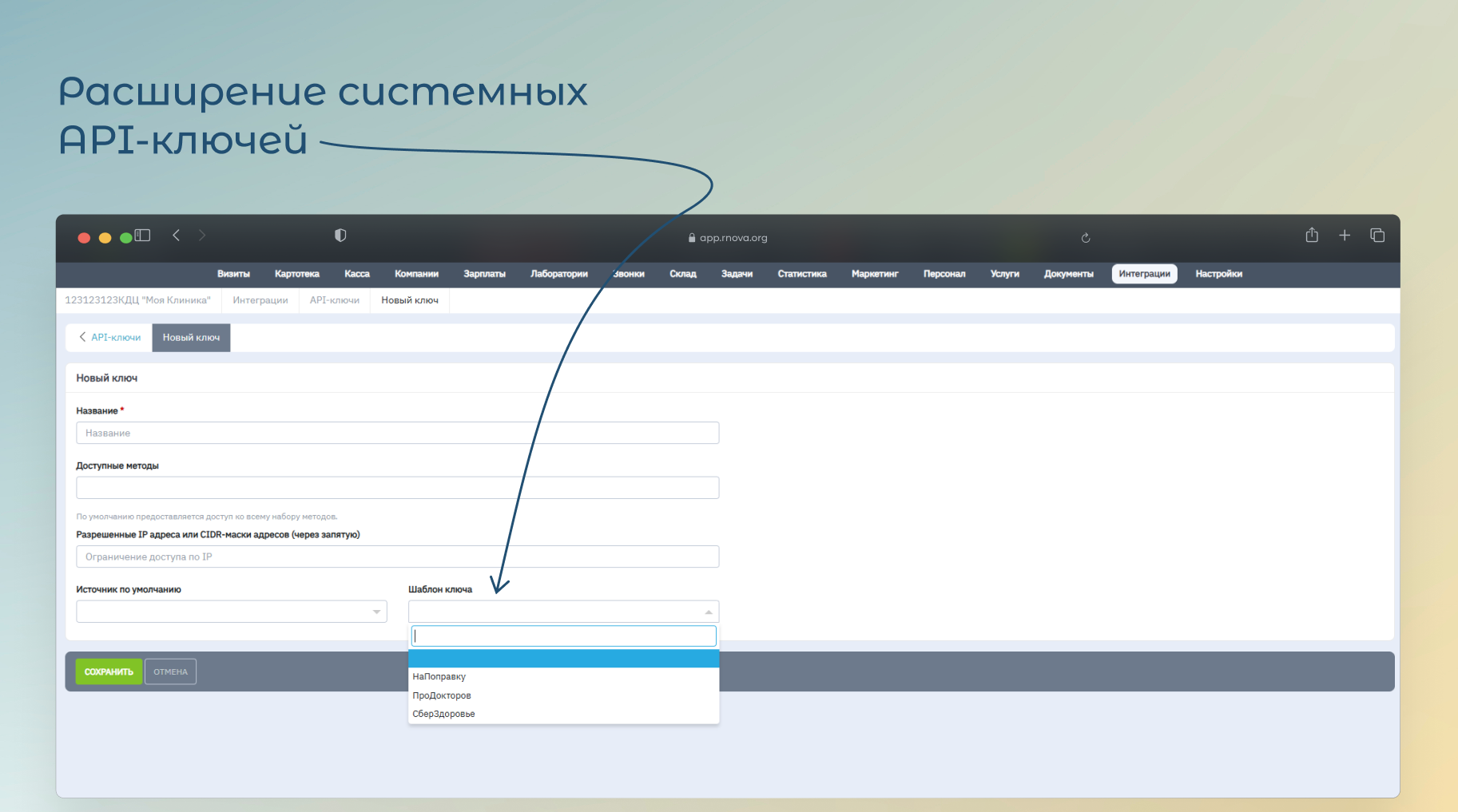1458x812 pixels.
Task: Return to API-ключи via back link
Action: click(109, 338)
